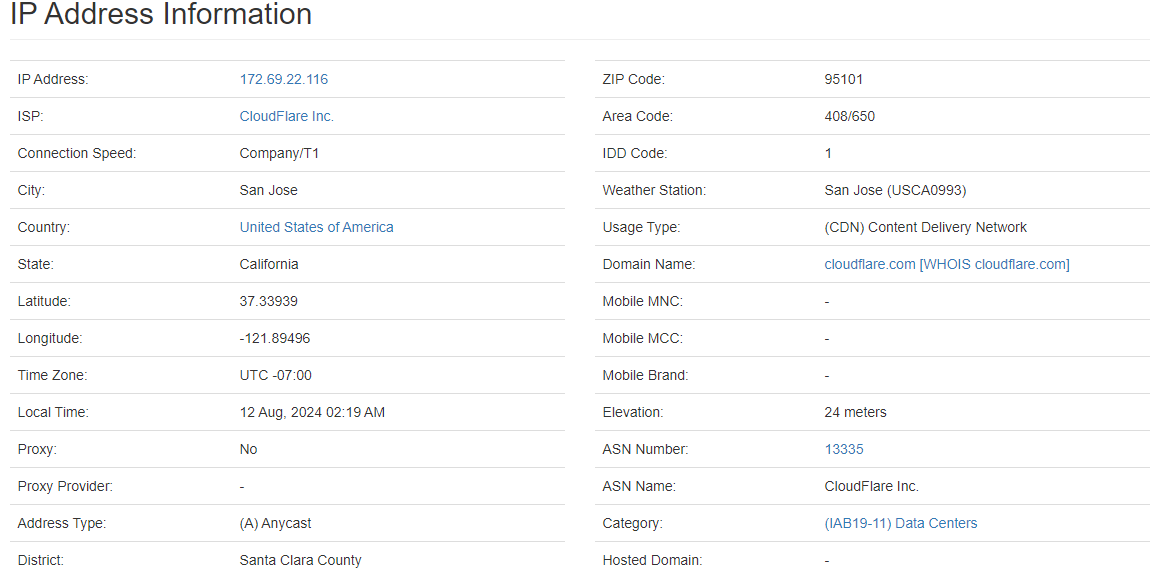Select the state value California
The width and height of the screenshot is (1163, 580).
[268, 265]
